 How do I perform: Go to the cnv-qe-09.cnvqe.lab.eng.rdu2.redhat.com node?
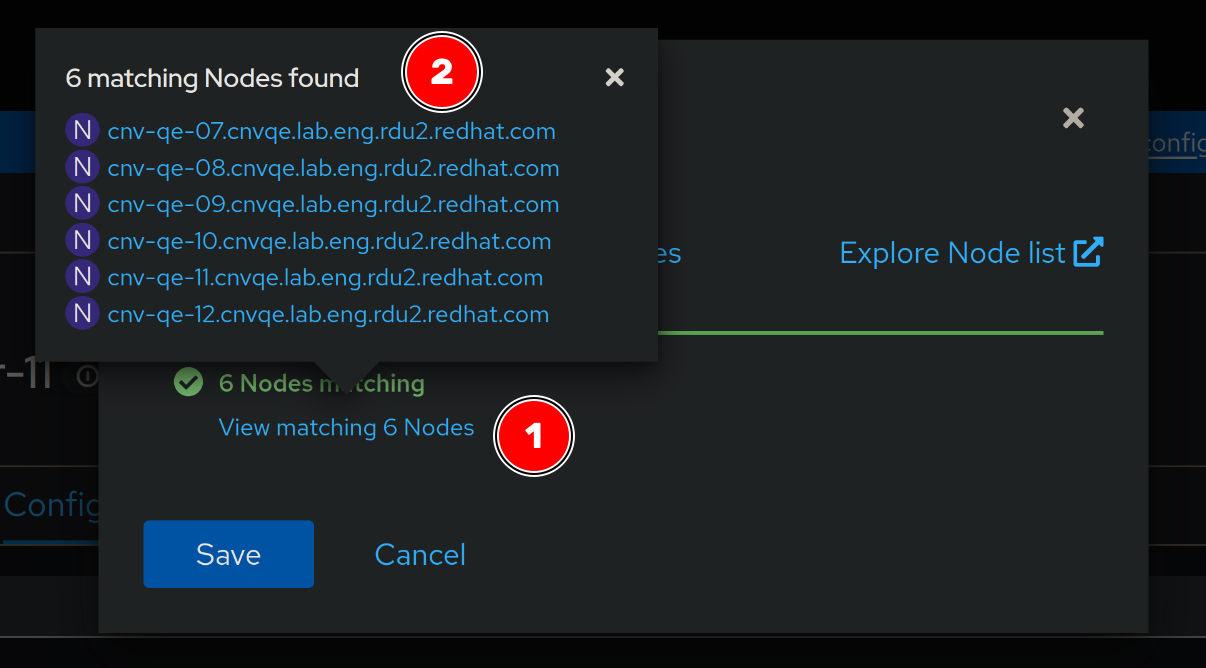pyautogui.click(x=333, y=204)
